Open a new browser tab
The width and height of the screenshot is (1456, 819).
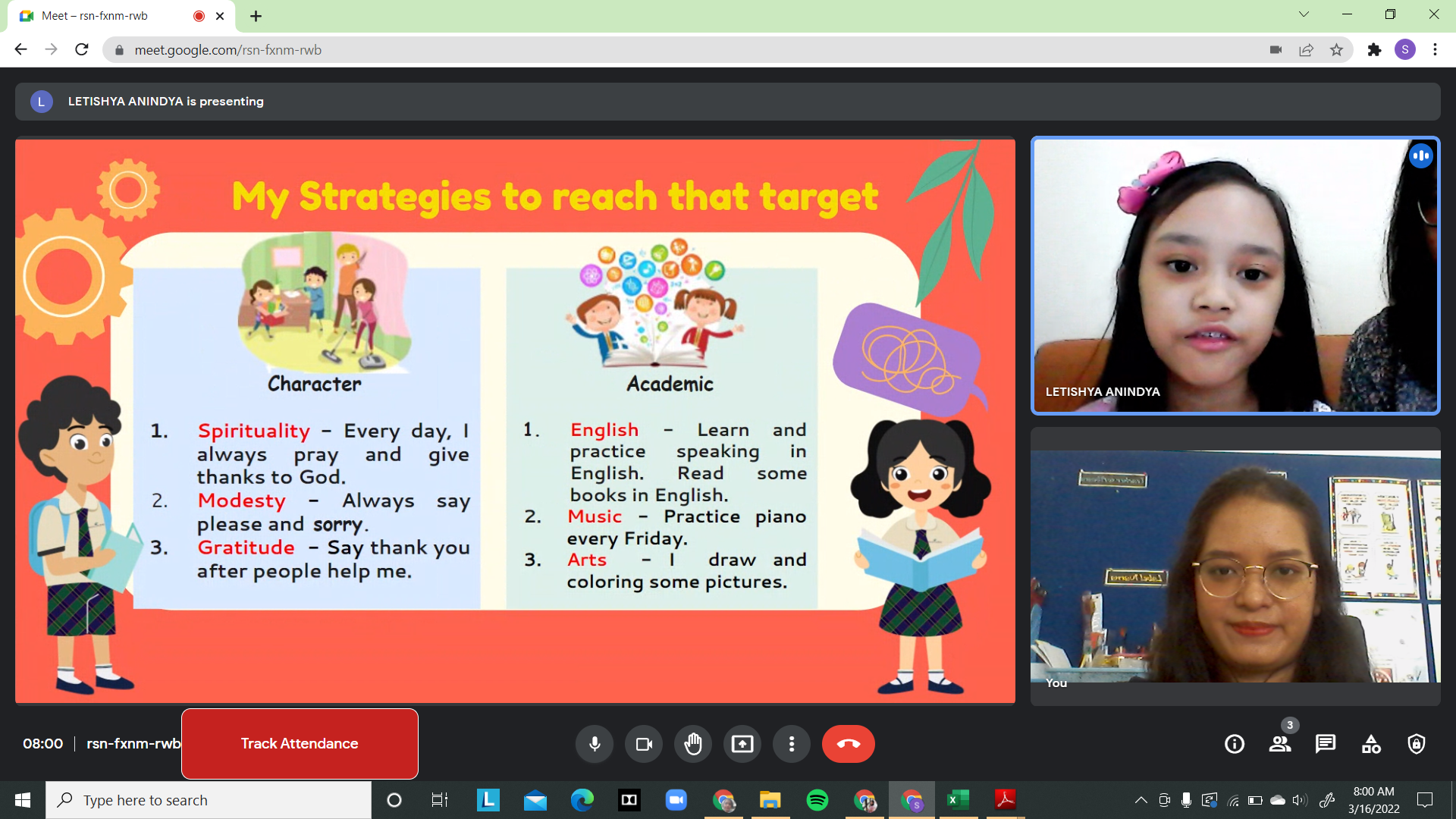click(256, 16)
